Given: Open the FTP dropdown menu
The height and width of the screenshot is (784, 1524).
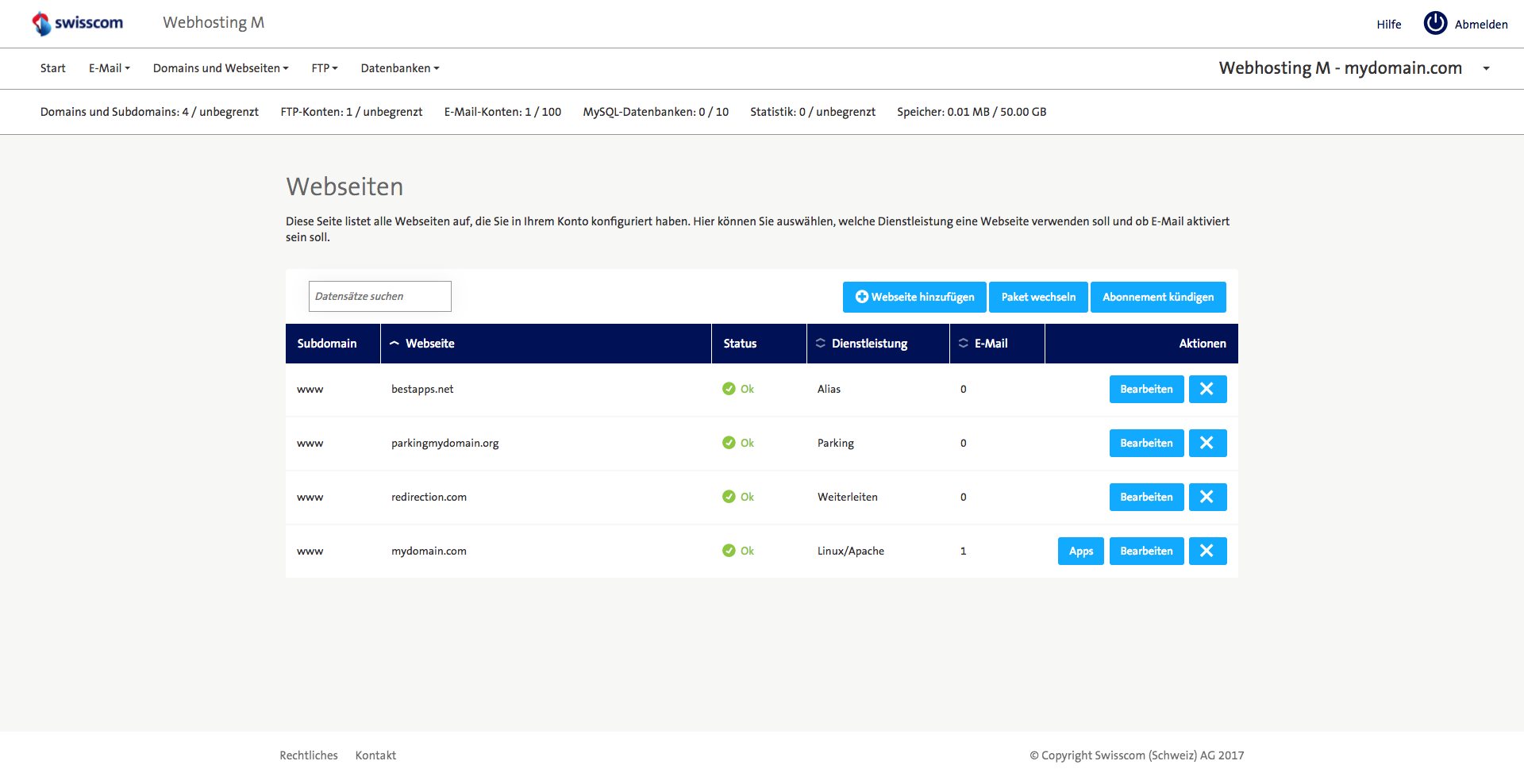Looking at the screenshot, I should [x=325, y=68].
